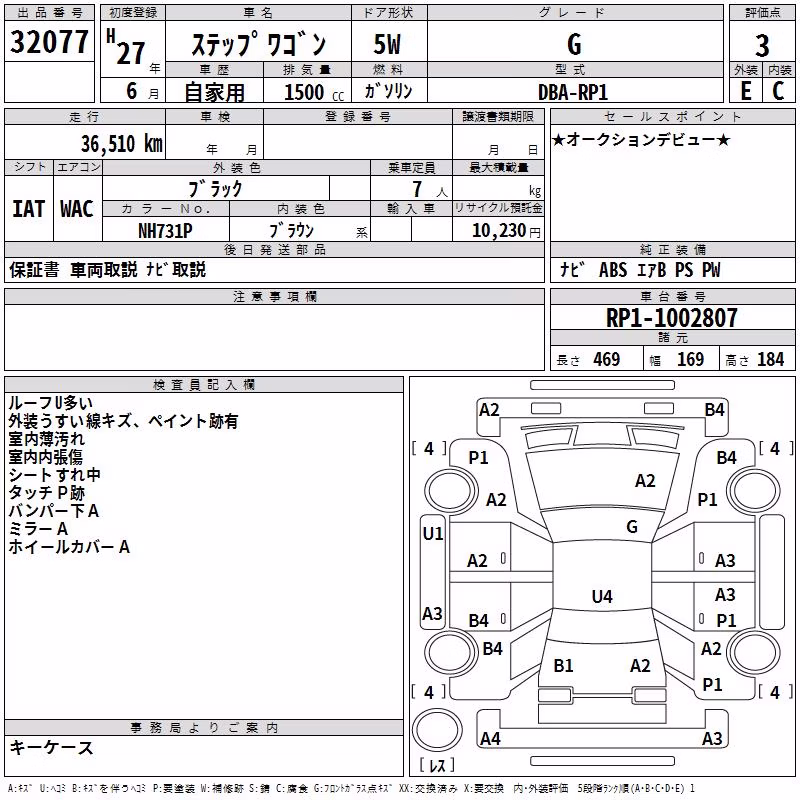This screenshot has width=800, height=800.
Task: Click the width value 169
Action: [x=690, y=360]
